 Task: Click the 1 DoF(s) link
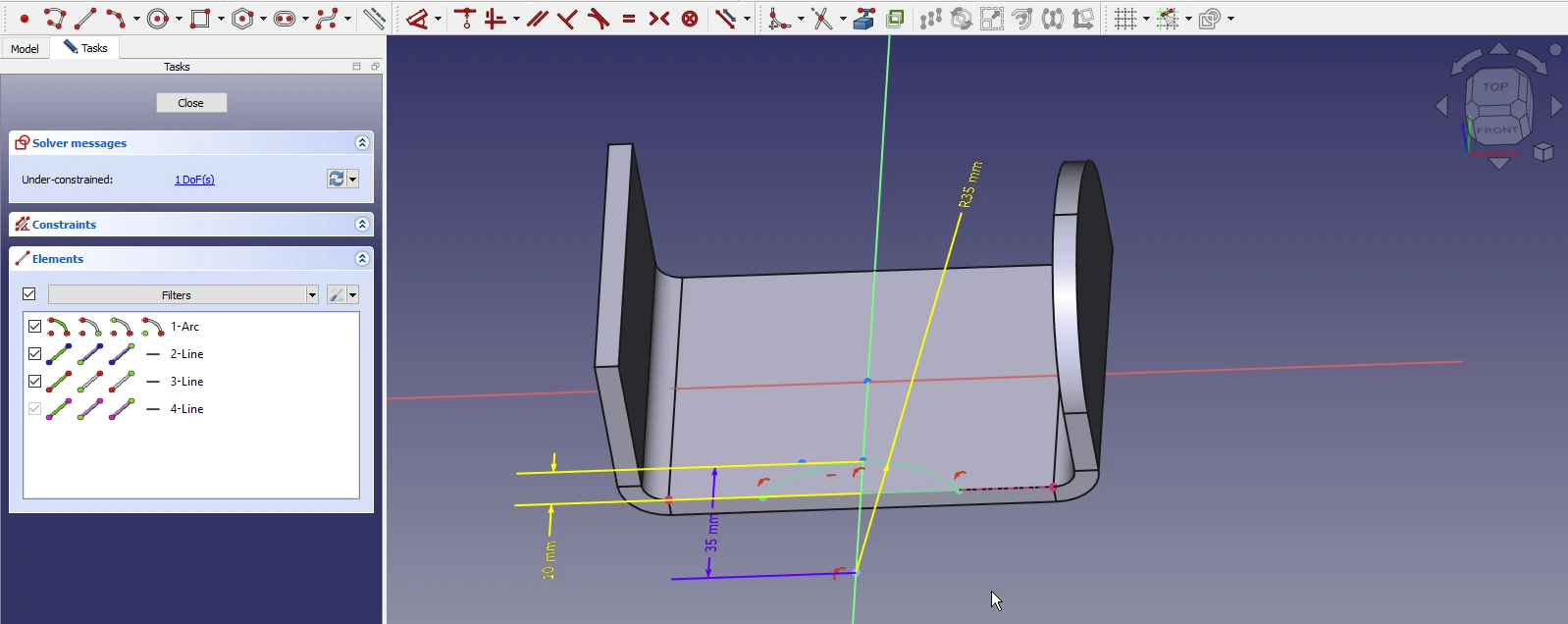click(x=194, y=180)
